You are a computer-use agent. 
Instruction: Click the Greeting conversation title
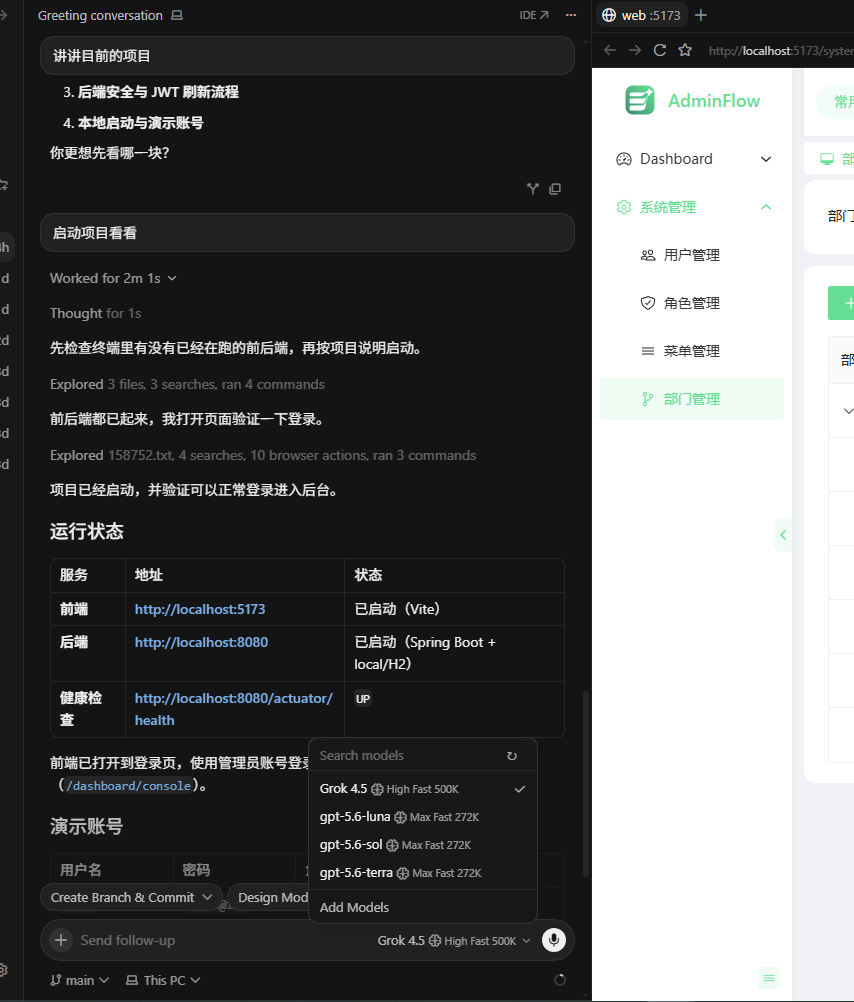pos(100,15)
